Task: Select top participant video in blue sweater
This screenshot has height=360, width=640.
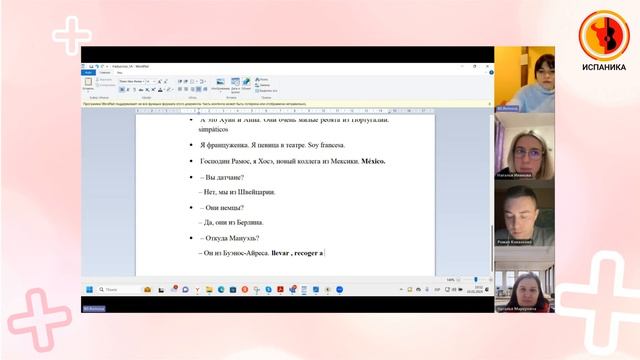Action: (524, 79)
